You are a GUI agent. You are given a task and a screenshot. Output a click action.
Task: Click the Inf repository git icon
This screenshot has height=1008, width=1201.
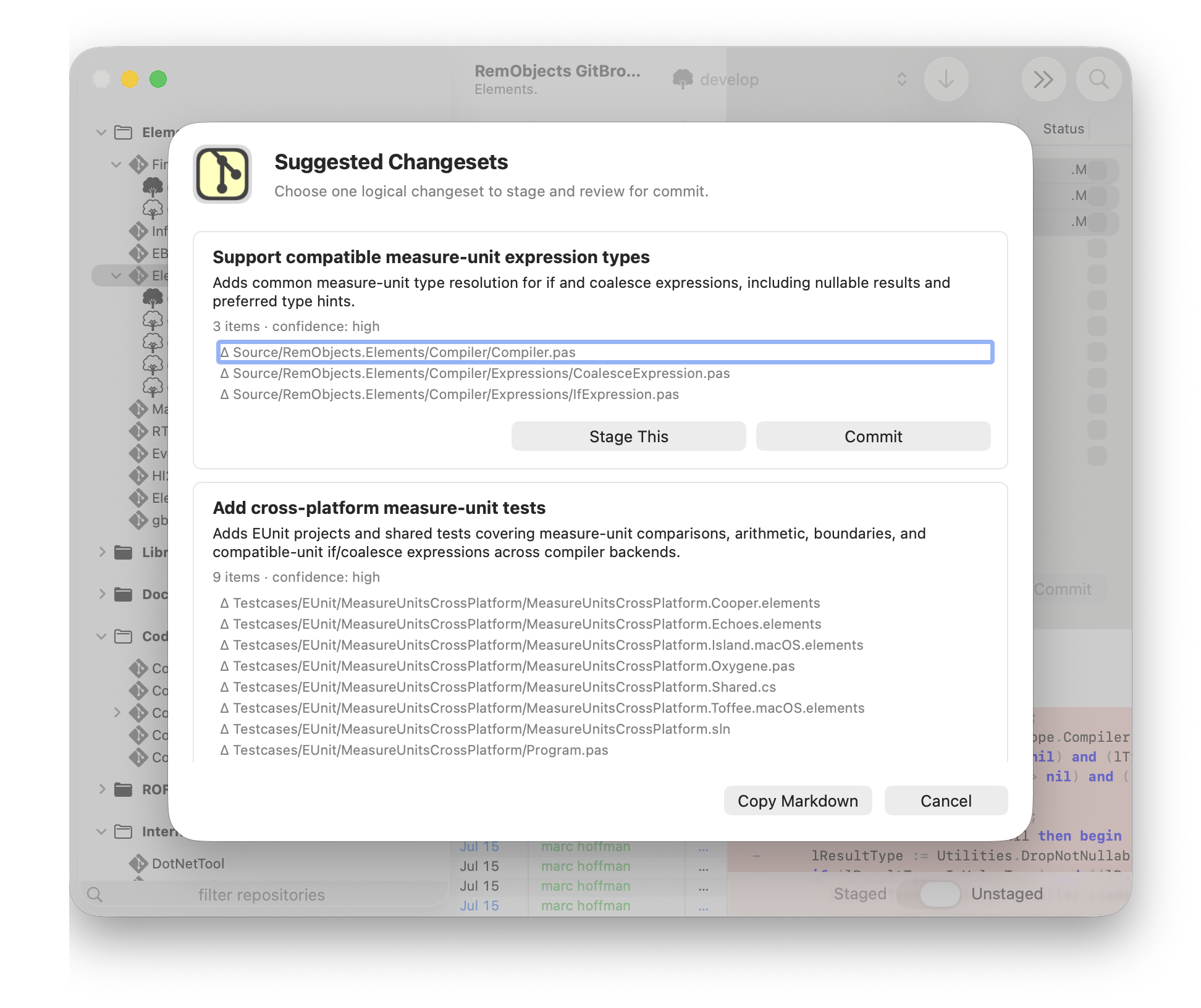pyautogui.click(x=138, y=231)
